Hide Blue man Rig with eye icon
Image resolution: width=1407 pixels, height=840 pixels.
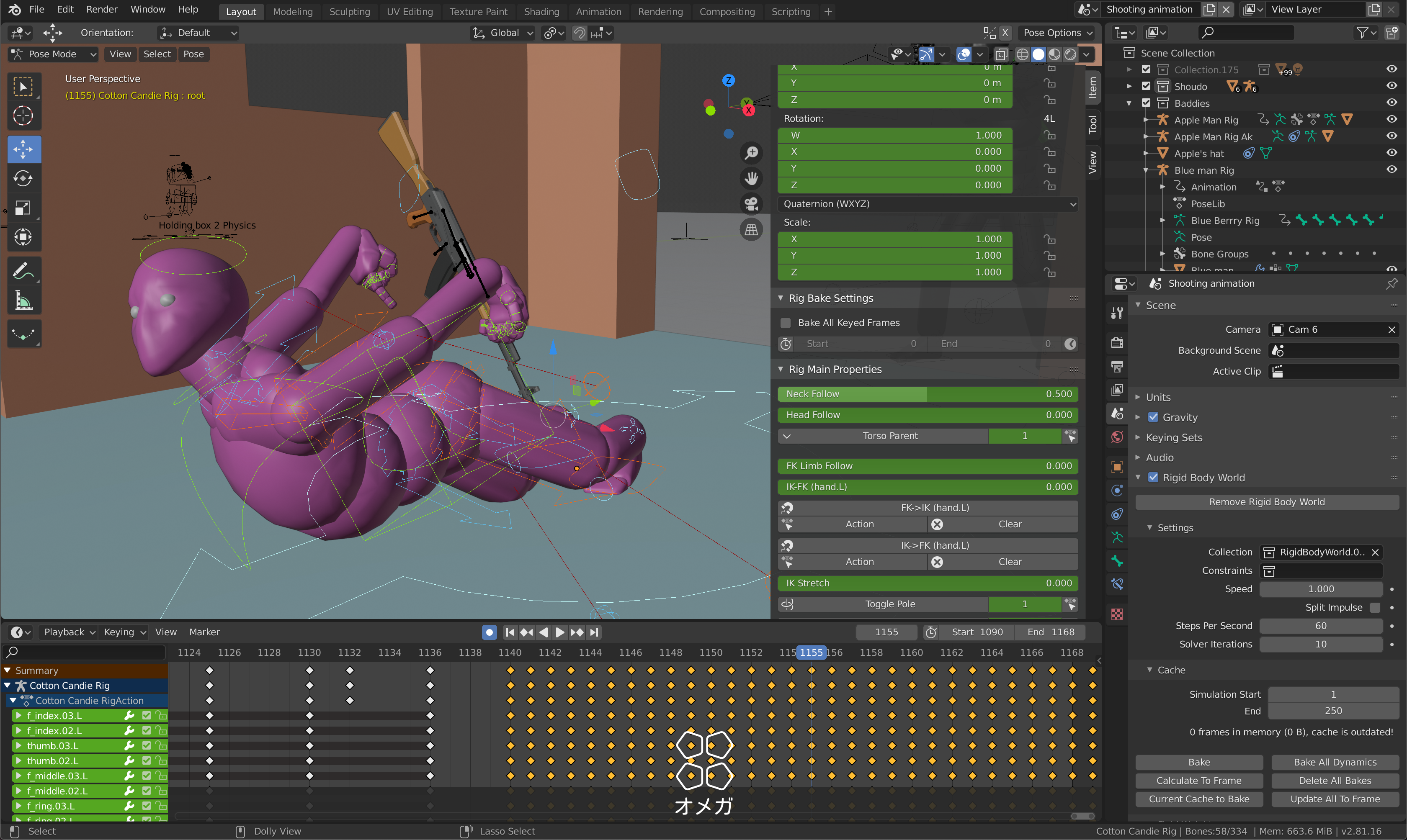pos(1391,170)
